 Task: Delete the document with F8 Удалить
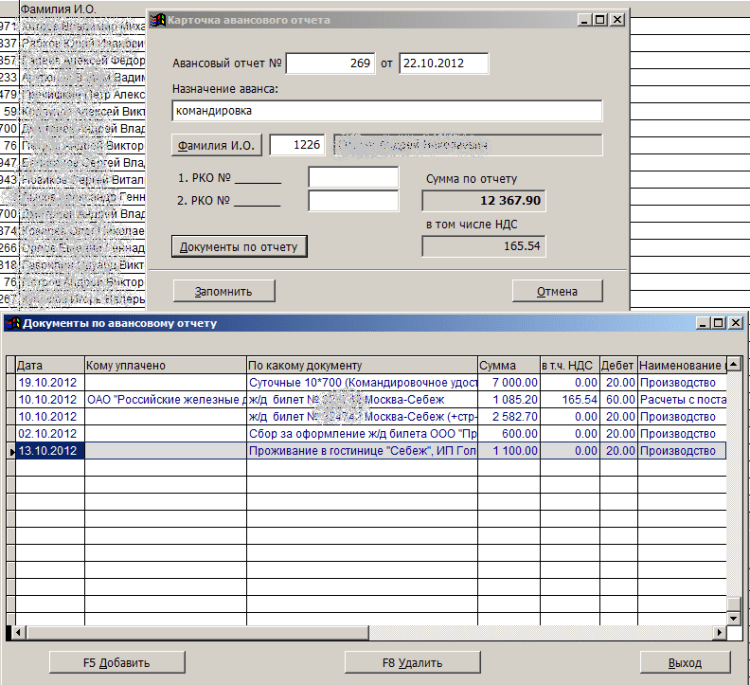click(x=412, y=663)
